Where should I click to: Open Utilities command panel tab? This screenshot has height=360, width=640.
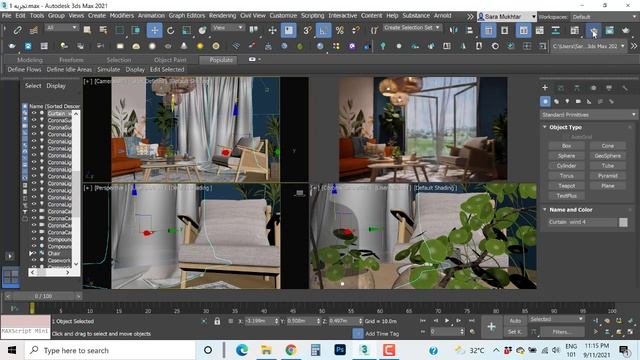[625, 88]
